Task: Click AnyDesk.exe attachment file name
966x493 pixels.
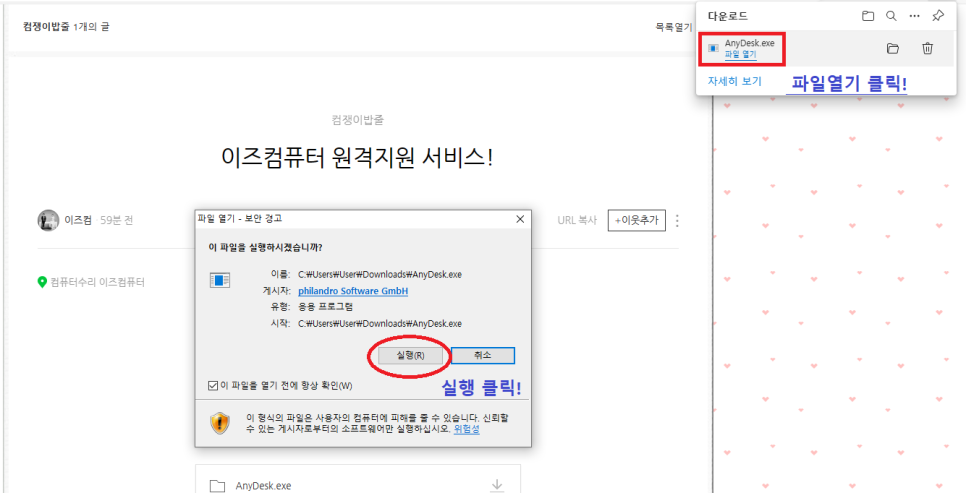Action: [x=263, y=486]
